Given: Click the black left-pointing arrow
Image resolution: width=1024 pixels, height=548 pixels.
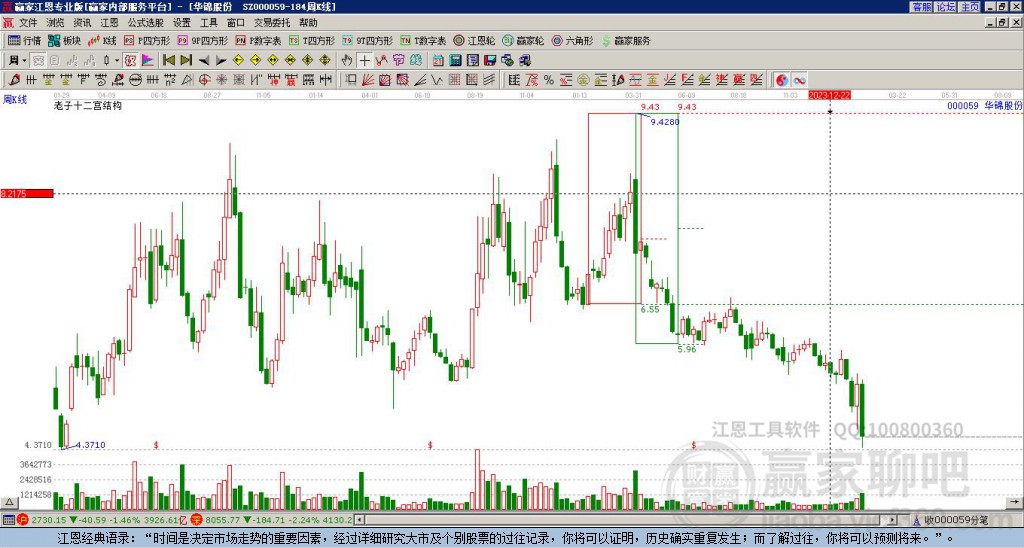Looking at the screenshot, I should tap(204, 60).
